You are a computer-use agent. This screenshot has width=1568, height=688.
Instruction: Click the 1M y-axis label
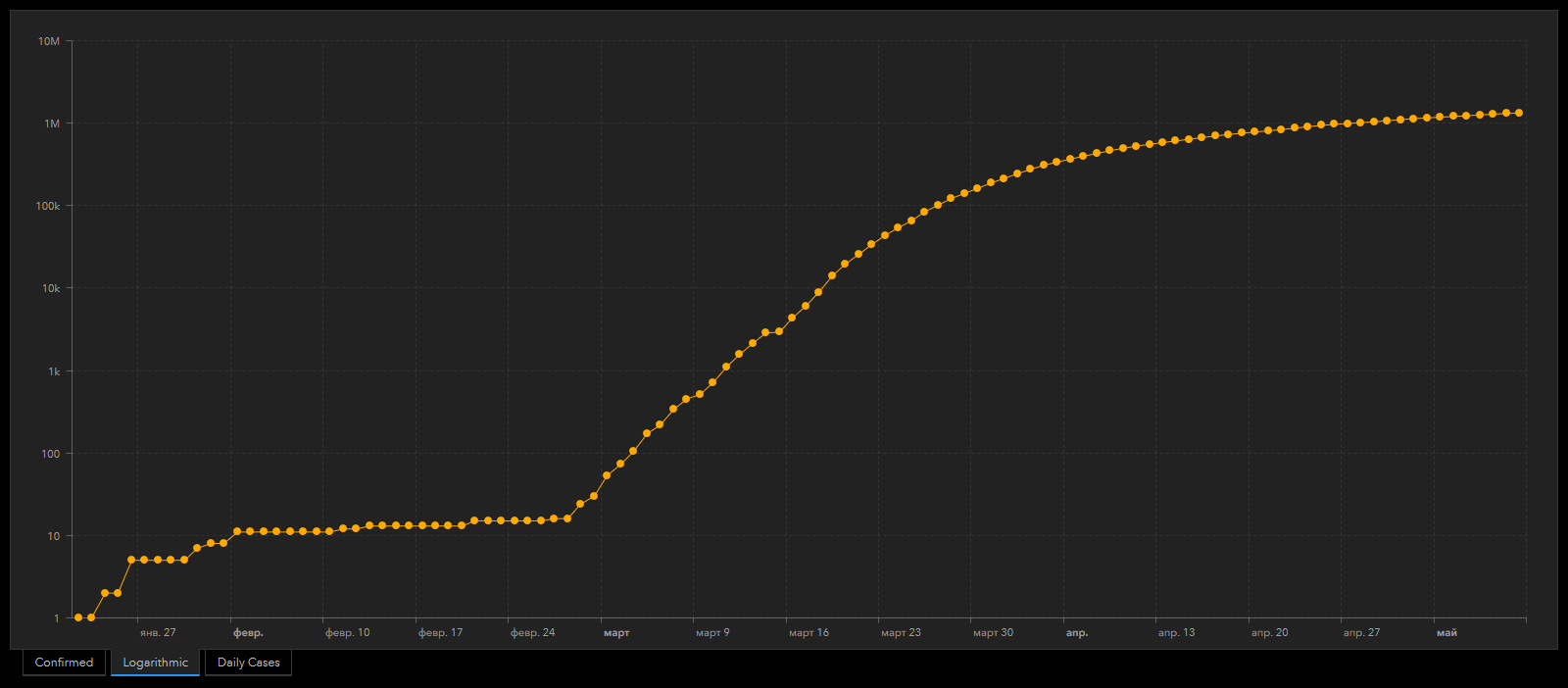coord(52,123)
